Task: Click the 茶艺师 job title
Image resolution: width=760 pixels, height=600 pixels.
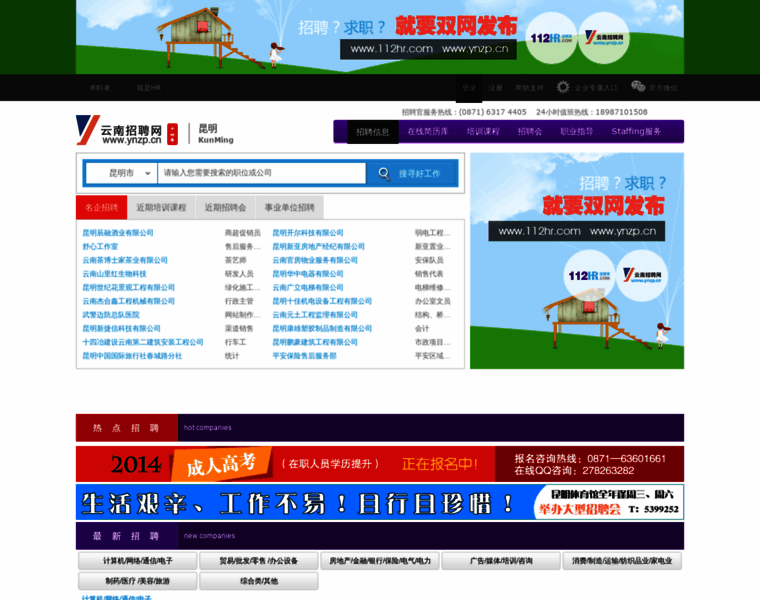Action: pos(236,260)
